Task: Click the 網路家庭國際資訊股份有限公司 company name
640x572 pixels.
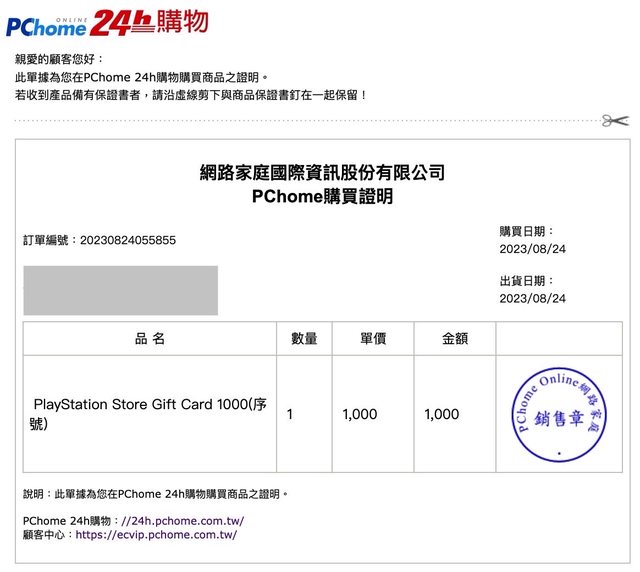Action: pos(322,172)
